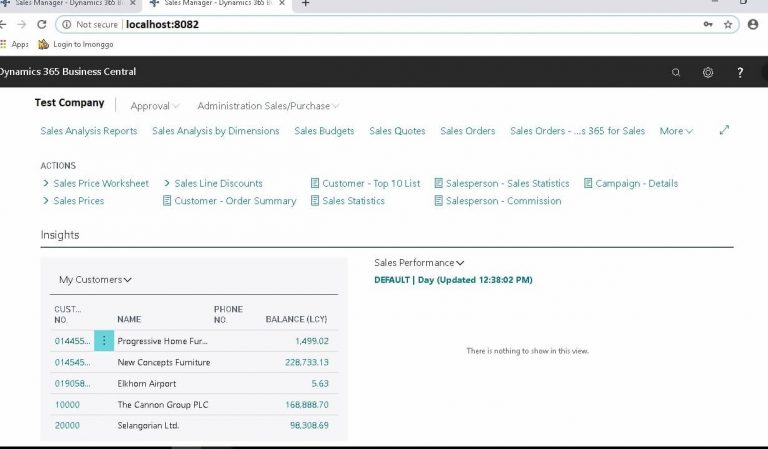The width and height of the screenshot is (768, 449).
Task: Open Sales Analysis Reports
Action: (x=89, y=131)
